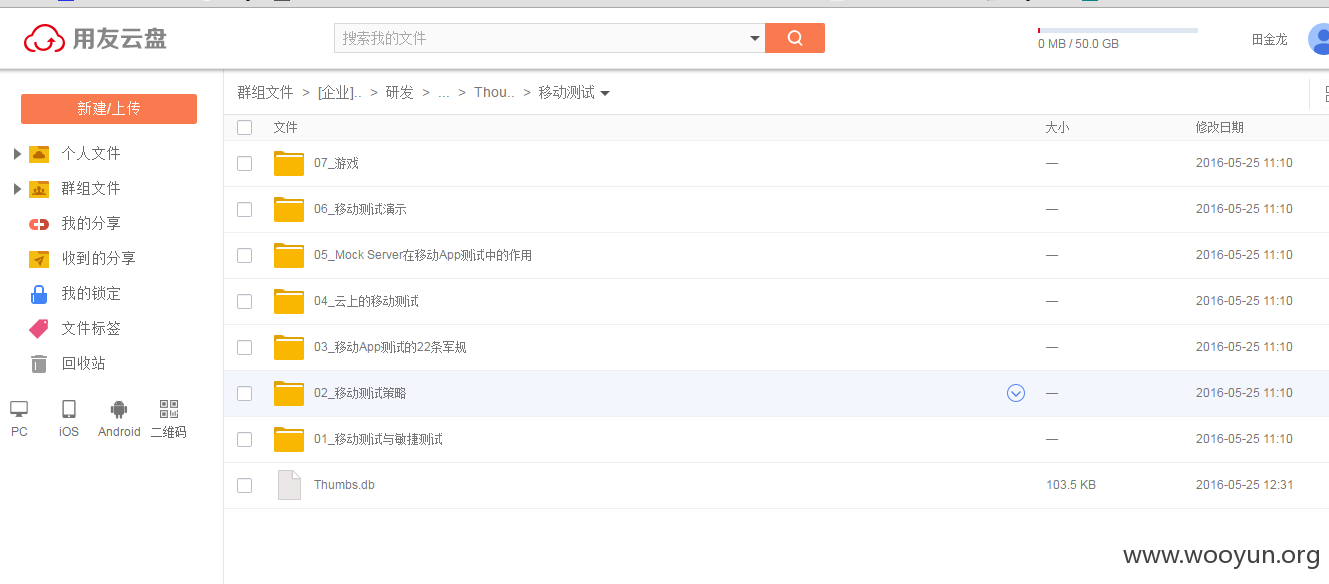1329x584 pixels.
Task: Click the 回收站 trash icon
Action: (x=39, y=364)
